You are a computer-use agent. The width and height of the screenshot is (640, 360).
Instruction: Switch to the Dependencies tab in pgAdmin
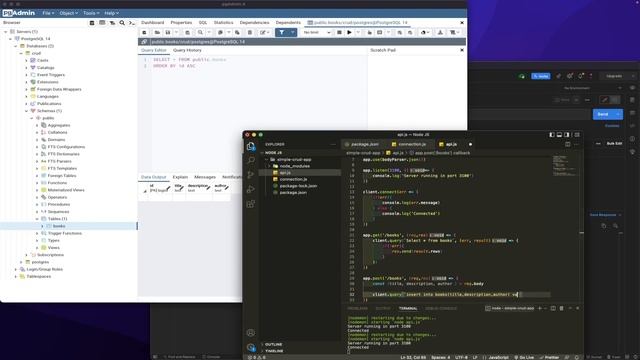point(254,22)
